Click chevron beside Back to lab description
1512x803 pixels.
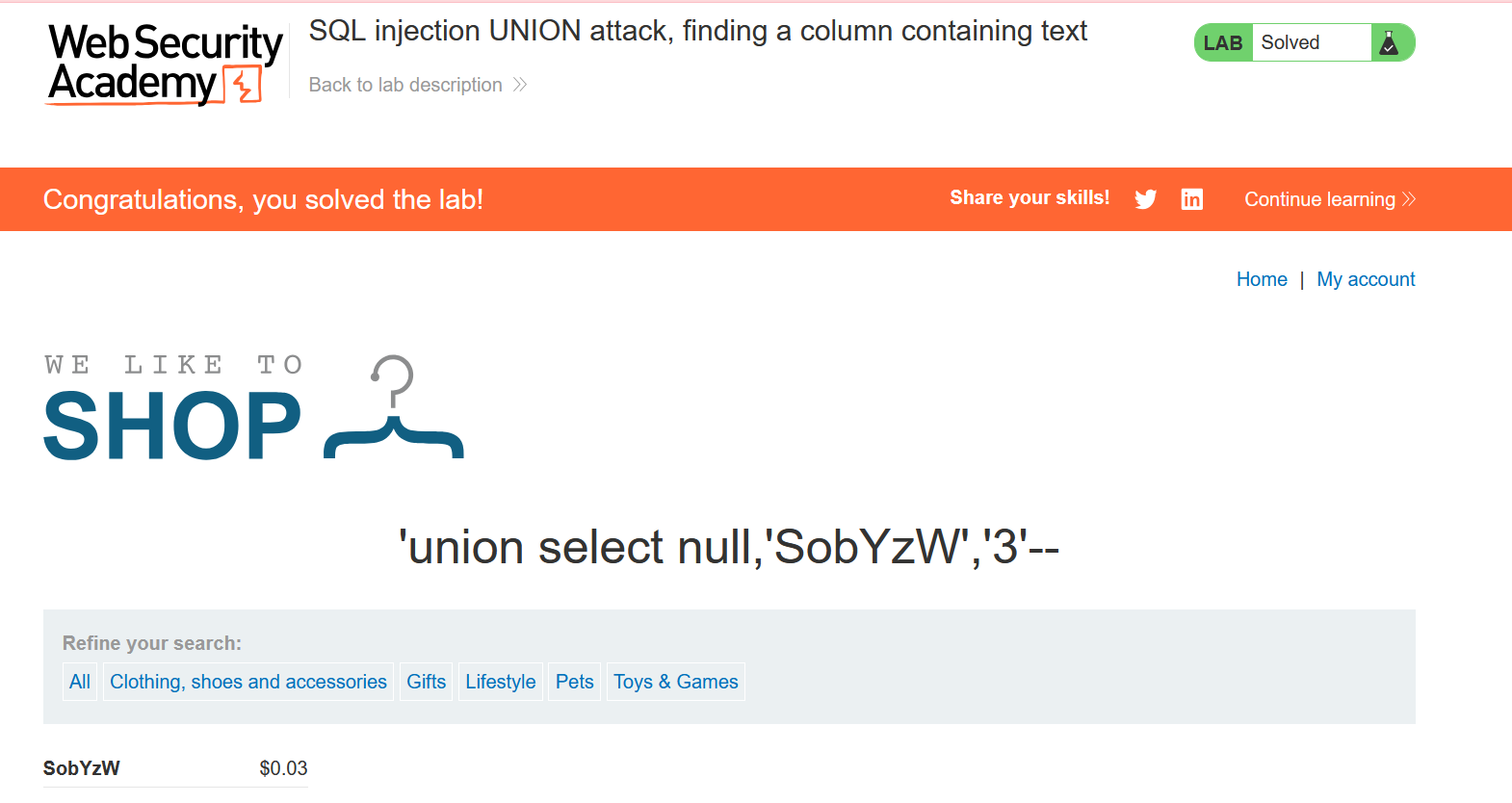tap(520, 85)
